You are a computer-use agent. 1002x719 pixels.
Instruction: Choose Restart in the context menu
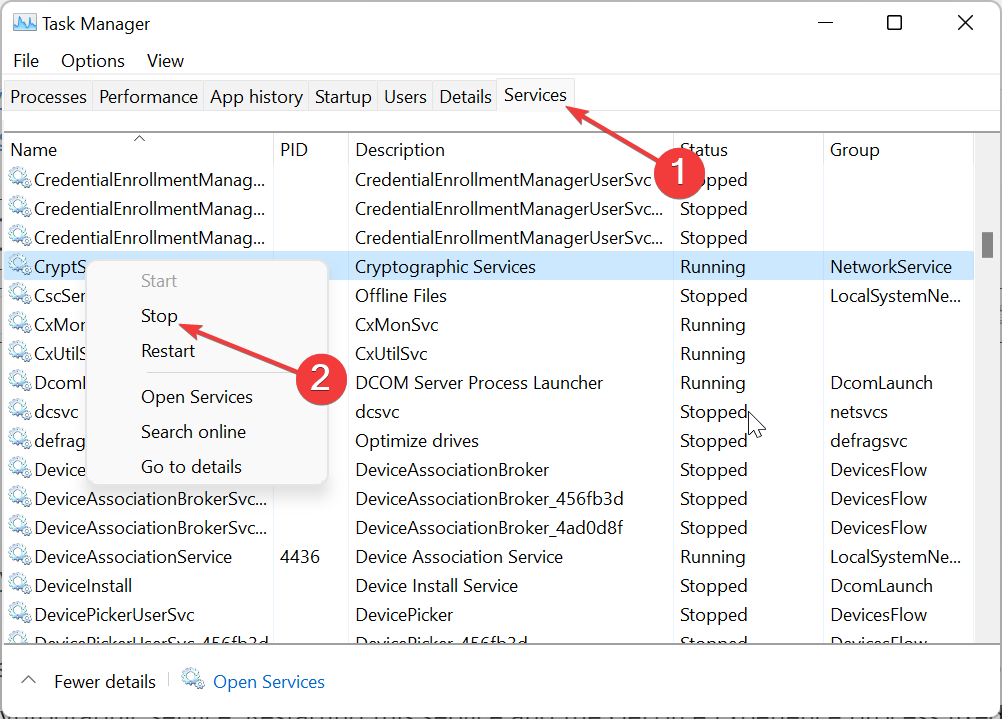tap(168, 351)
